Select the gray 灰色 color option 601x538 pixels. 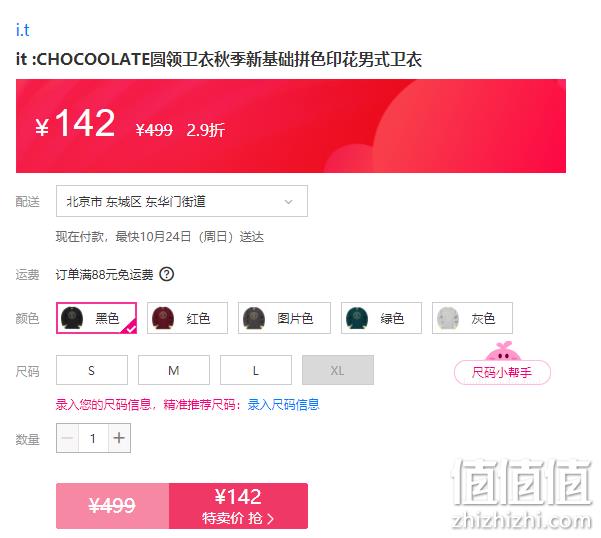(472, 318)
